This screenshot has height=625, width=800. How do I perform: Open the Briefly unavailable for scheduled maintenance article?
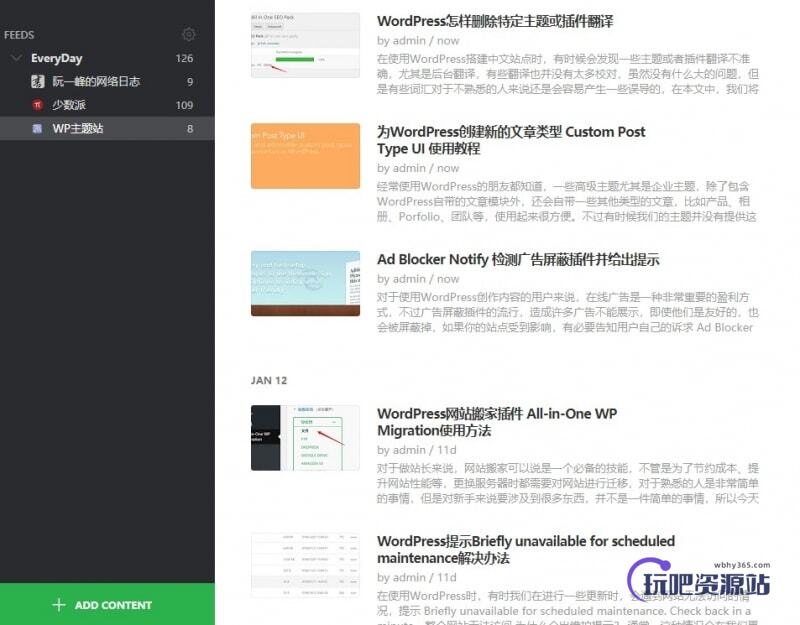[x=526, y=549]
